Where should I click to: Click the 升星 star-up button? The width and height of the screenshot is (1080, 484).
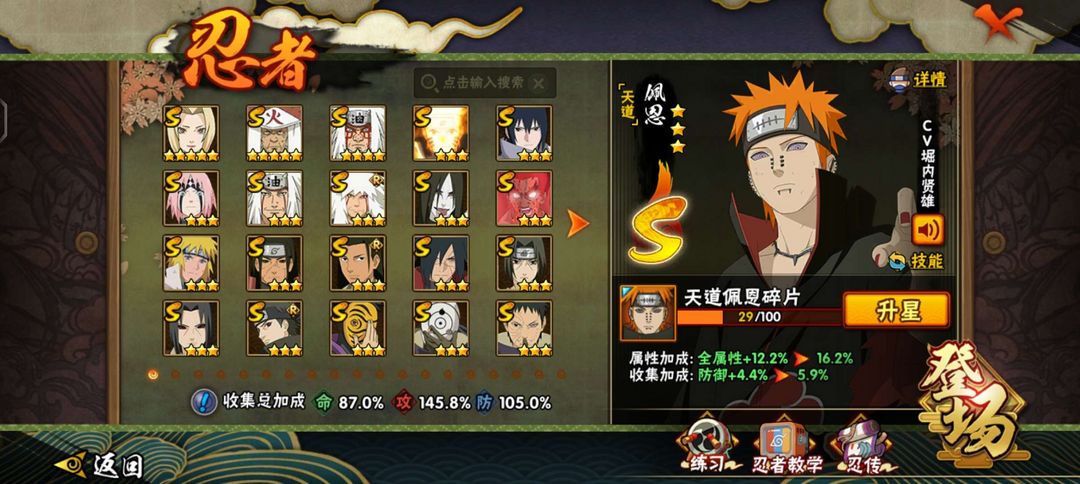(x=896, y=311)
